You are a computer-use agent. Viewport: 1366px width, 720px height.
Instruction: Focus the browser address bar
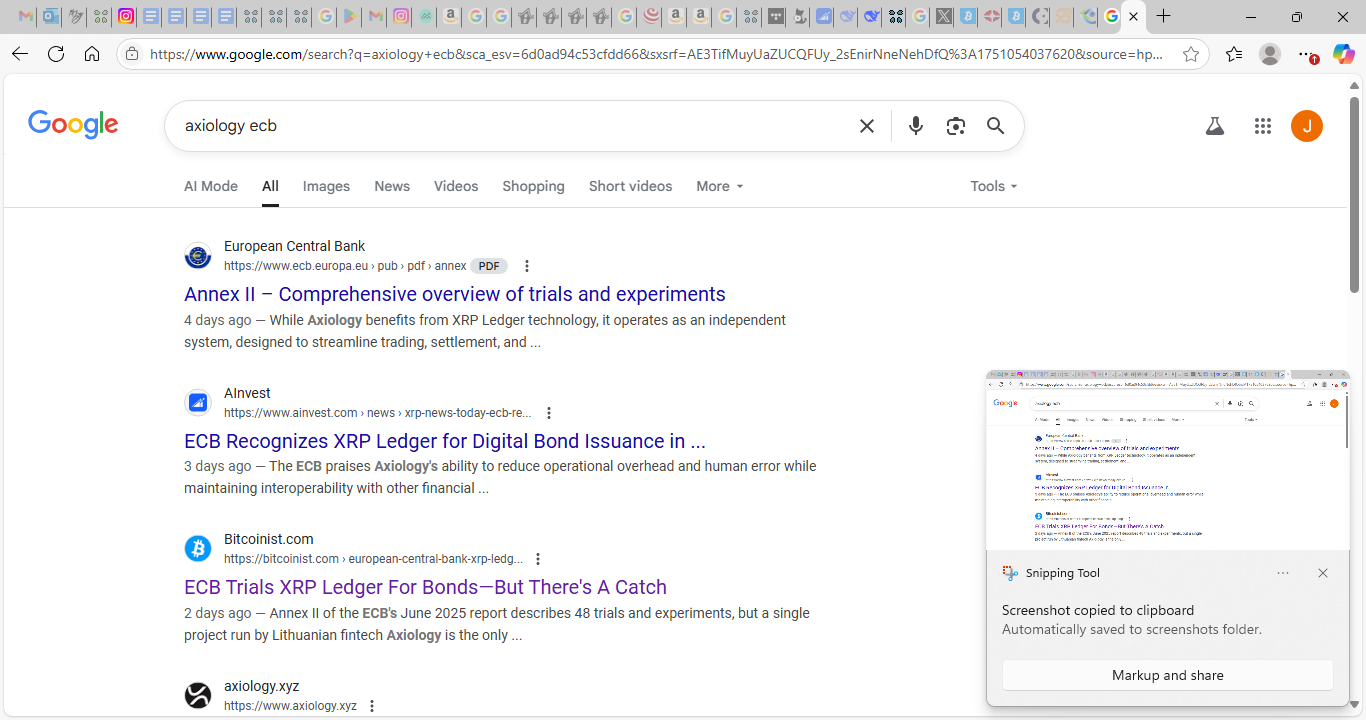point(658,54)
